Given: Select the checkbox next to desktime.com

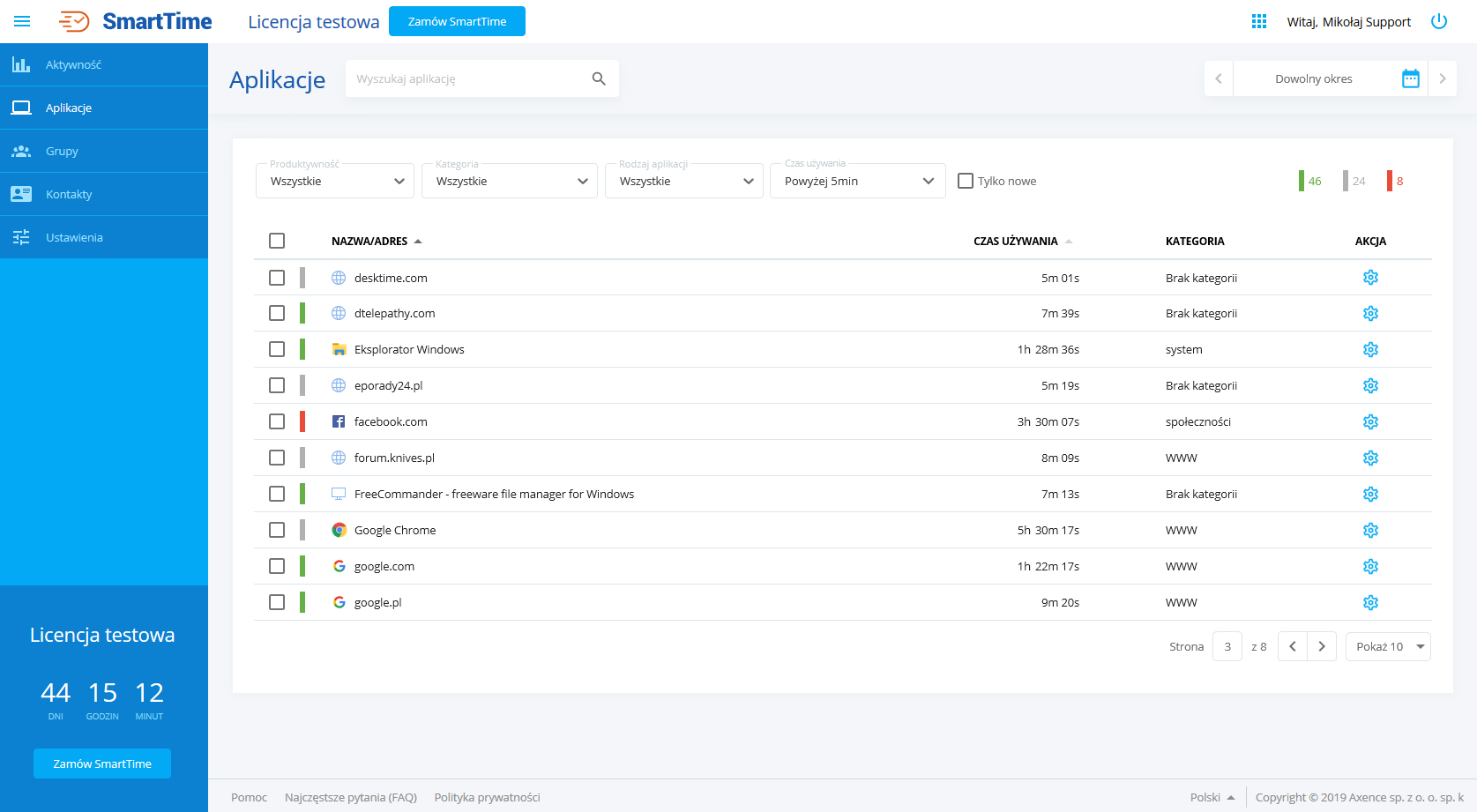Looking at the screenshot, I should (278, 277).
